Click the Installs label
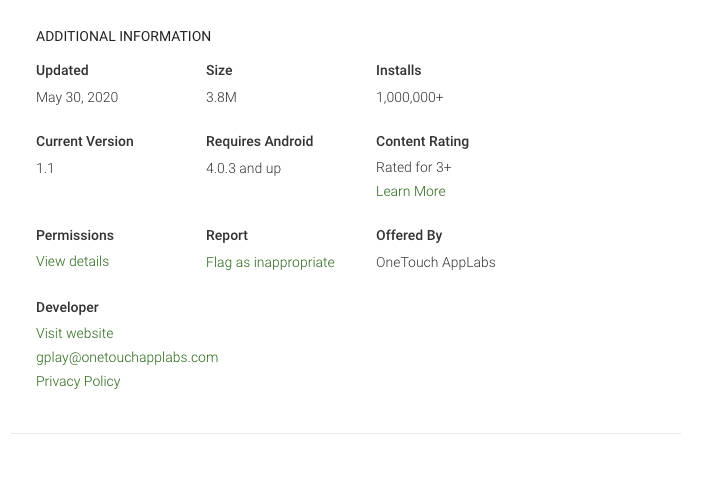Viewport: 701px width, 491px height. point(398,70)
